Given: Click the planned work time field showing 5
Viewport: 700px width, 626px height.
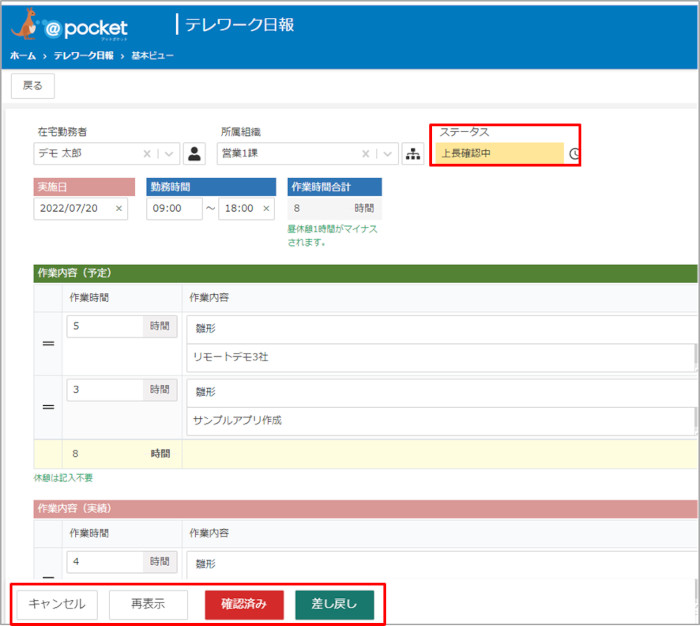Looking at the screenshot, I should coord(105,326).
